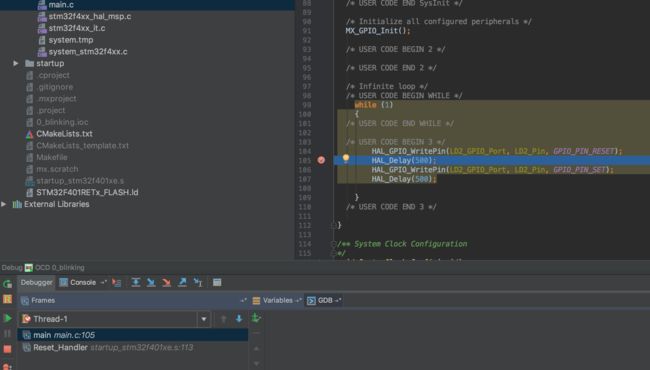Expand the startup folder
This screenshot has height=370, width=650.
pyautogui.click(x=15, y=63)
